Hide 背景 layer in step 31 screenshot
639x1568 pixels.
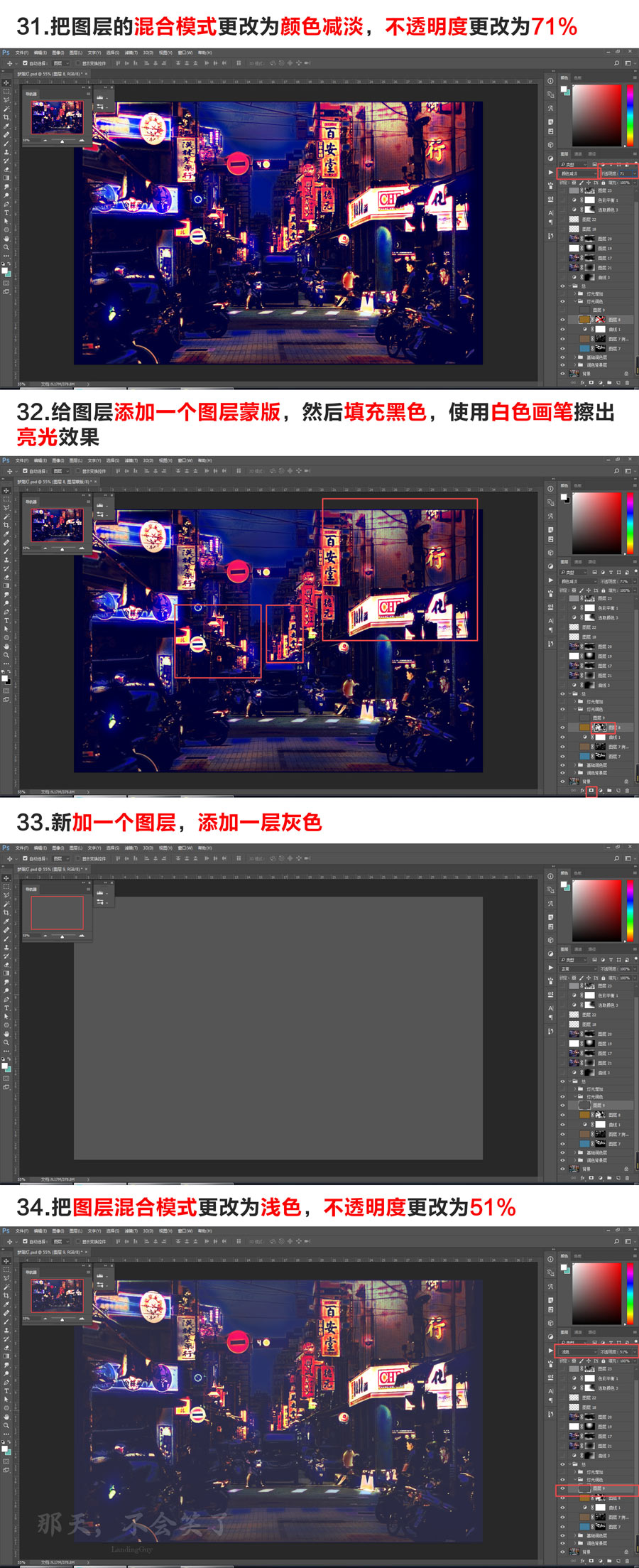562,374
